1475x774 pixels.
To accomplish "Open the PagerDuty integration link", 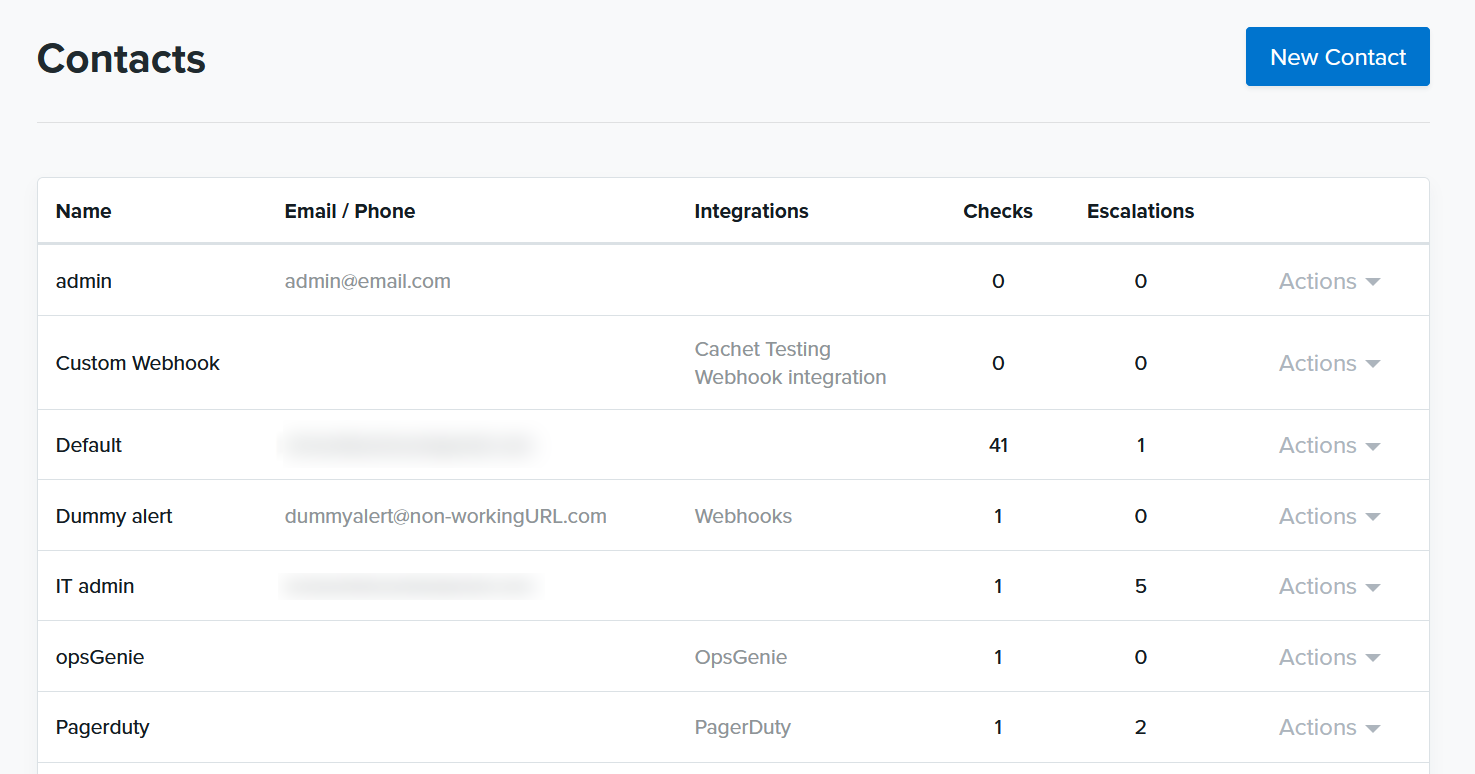I will (743, 727).
